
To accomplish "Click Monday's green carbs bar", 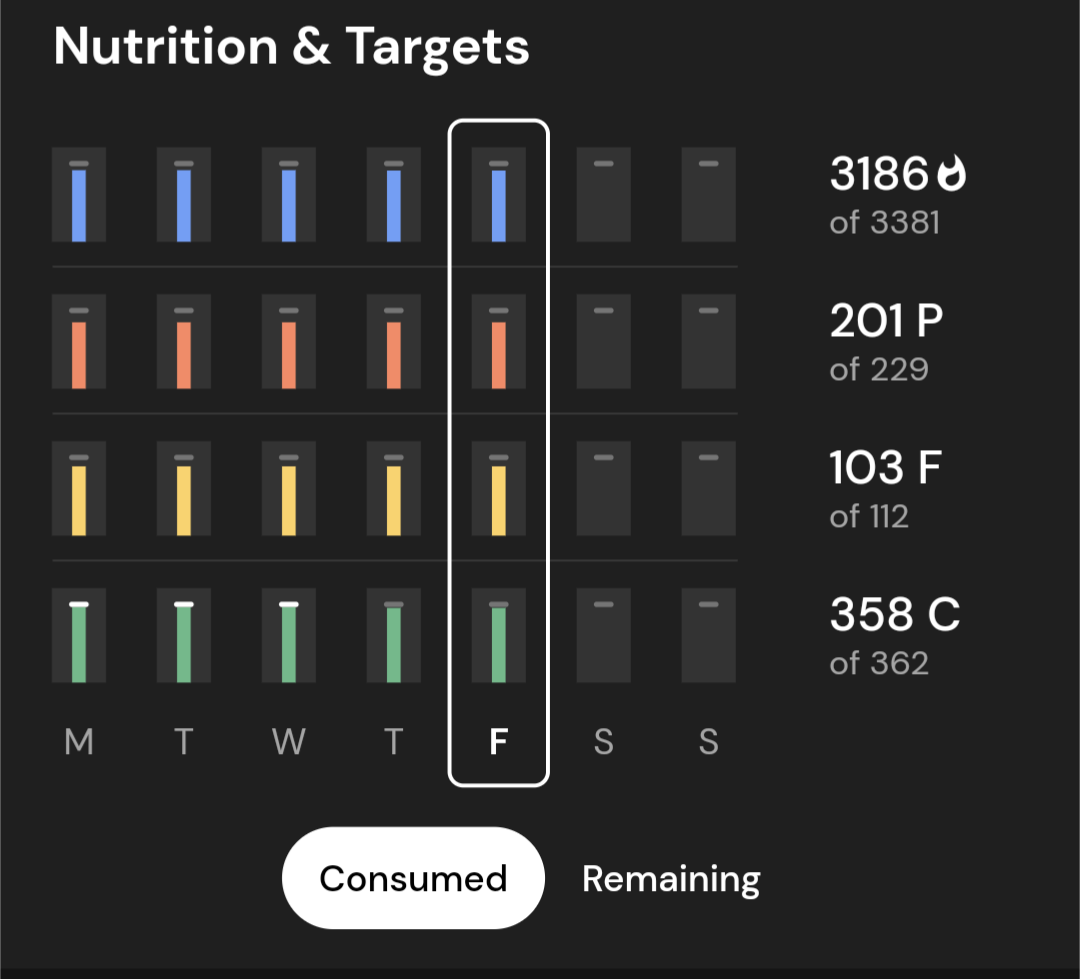I will point(79,645).
